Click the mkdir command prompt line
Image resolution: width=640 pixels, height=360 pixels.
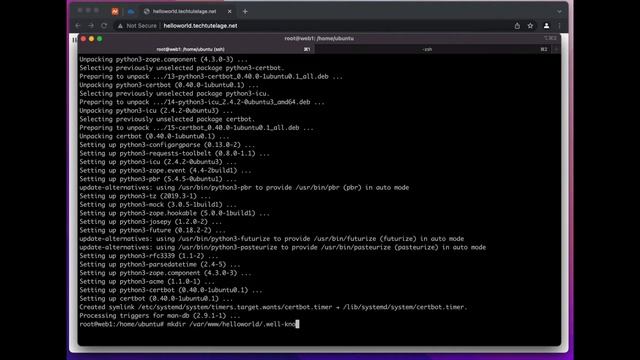pyautogui.click(x=189, y=324)
